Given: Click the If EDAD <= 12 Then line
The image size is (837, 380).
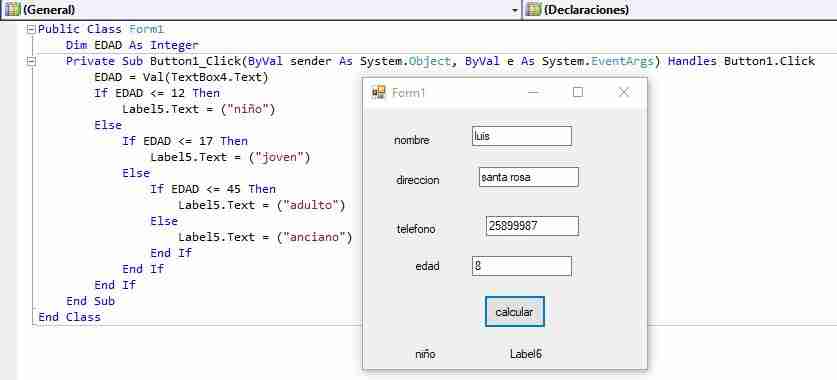Looking at the screenshot, I should [157, 93].
